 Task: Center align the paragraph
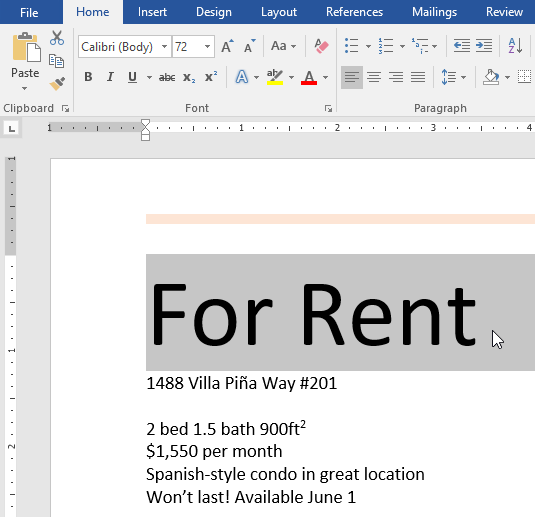click(x=374, y=77)
